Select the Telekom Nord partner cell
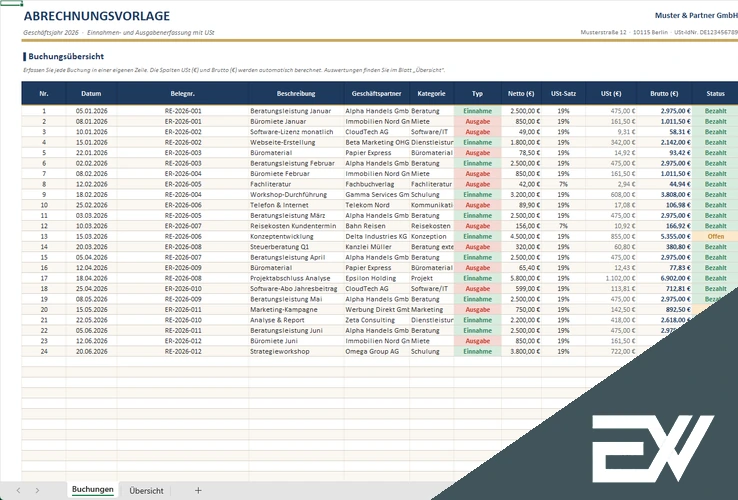738x500 pixels. tap(377, 205)
